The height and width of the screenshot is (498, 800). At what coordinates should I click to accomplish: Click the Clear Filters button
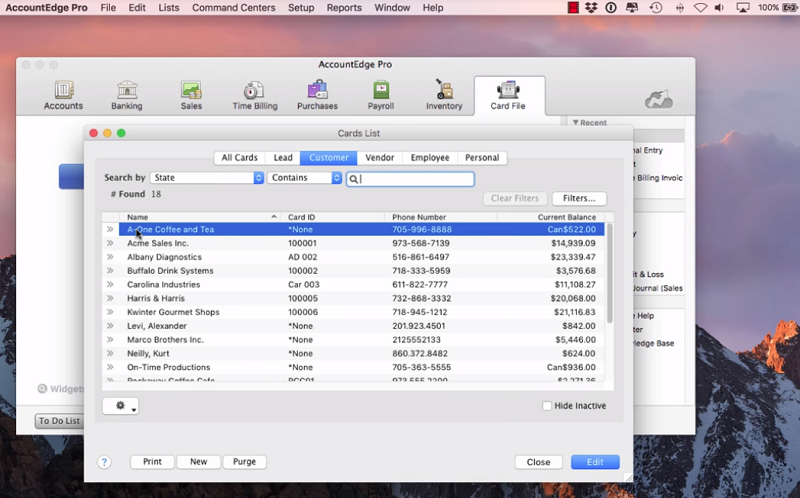[515, 198]
